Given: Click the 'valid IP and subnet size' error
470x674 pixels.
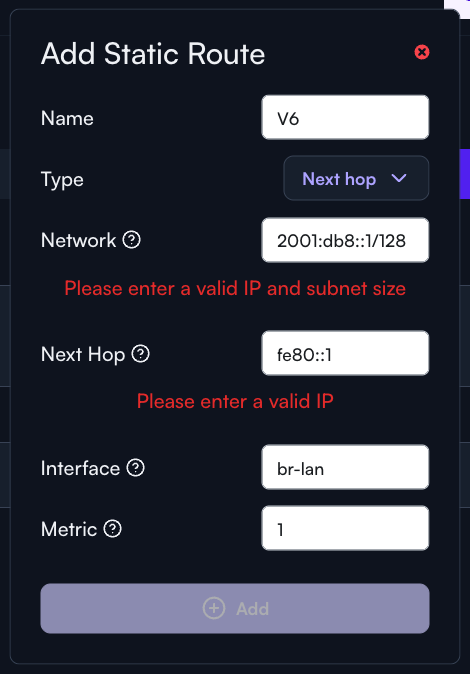Looking at the screenshot, I should 235,288.
